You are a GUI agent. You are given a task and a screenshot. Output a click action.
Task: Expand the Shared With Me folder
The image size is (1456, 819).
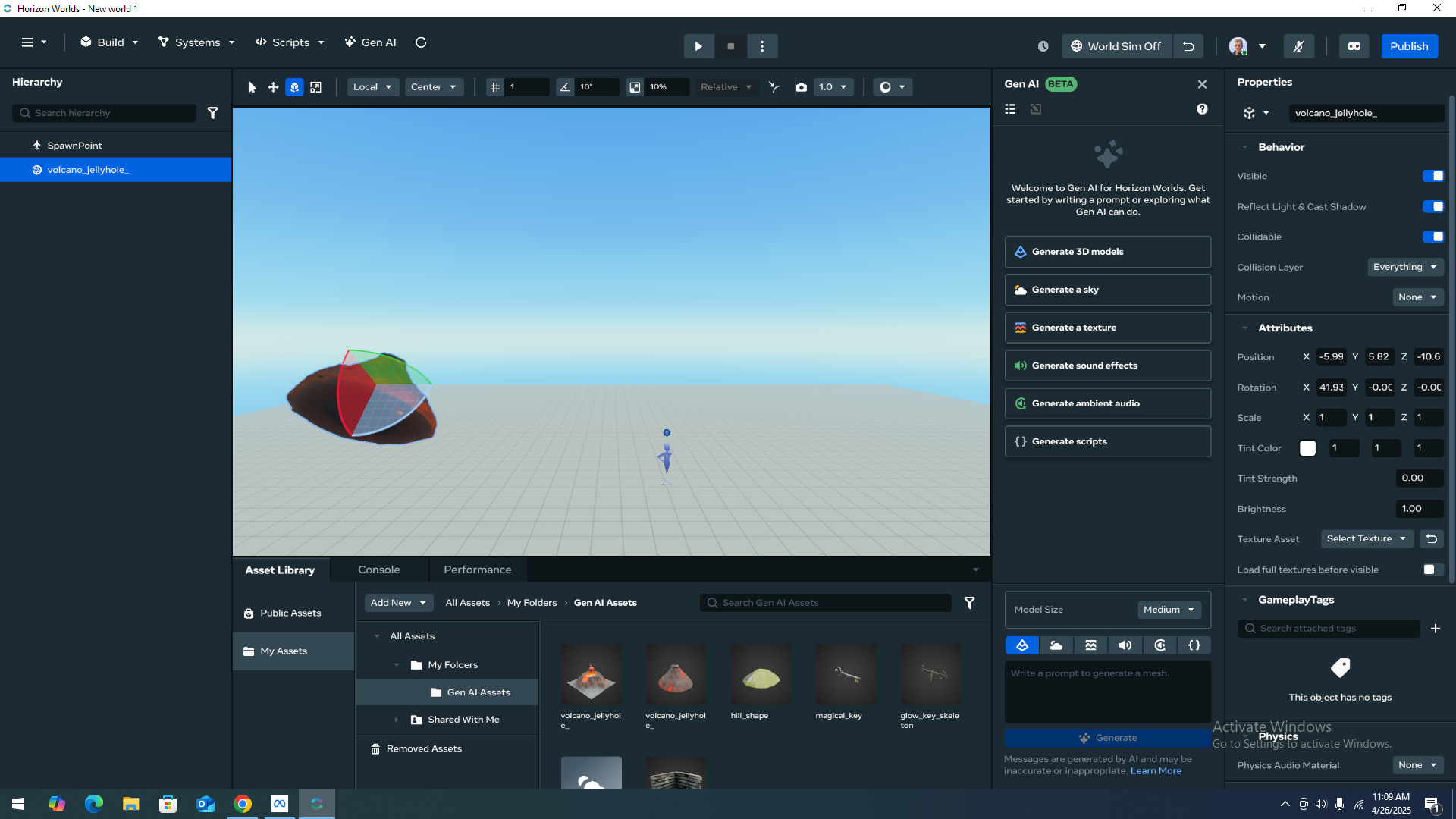click(x=396, y=720)
